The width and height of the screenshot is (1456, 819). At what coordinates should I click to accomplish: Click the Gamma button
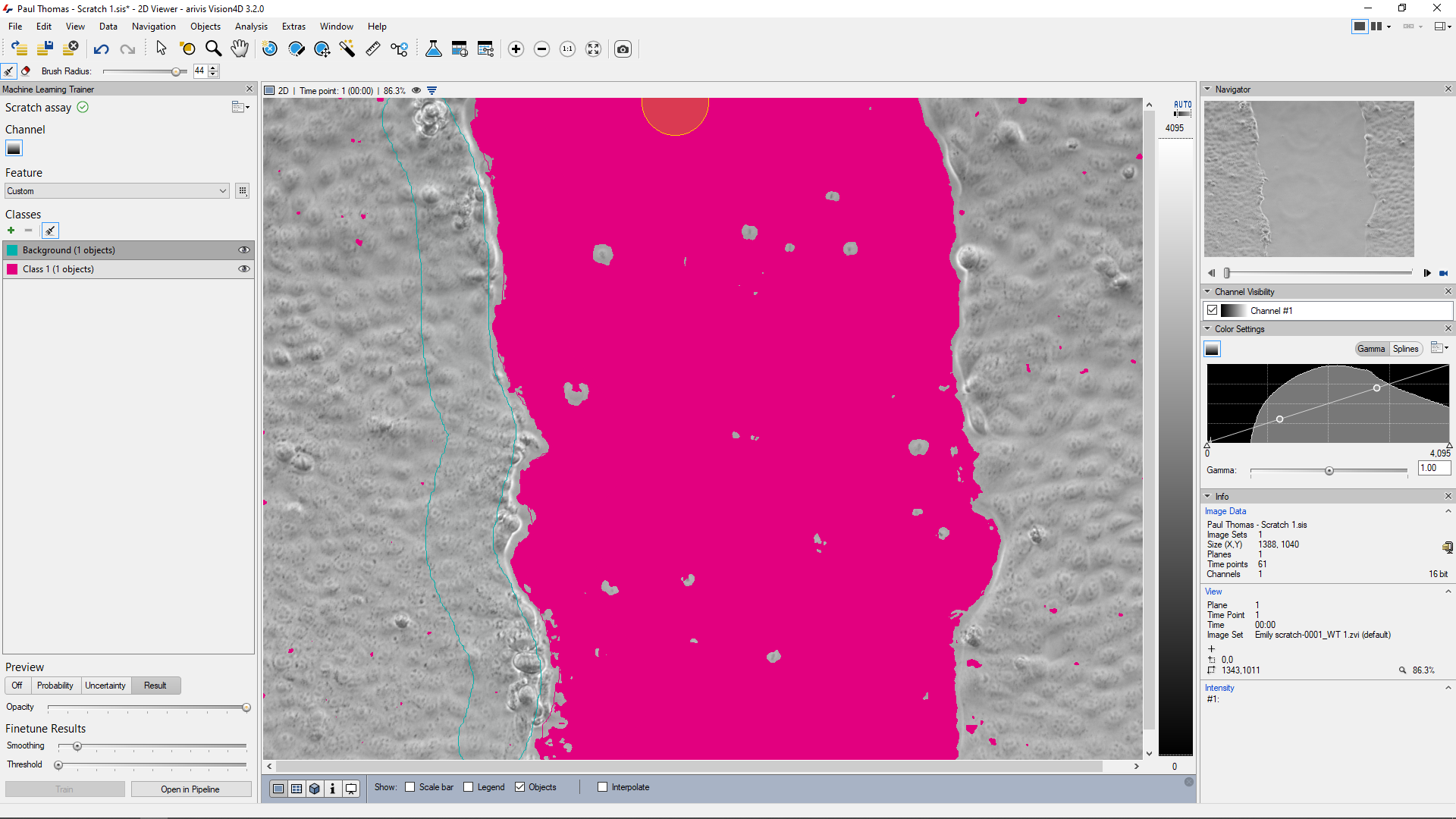pos(1371,349)
